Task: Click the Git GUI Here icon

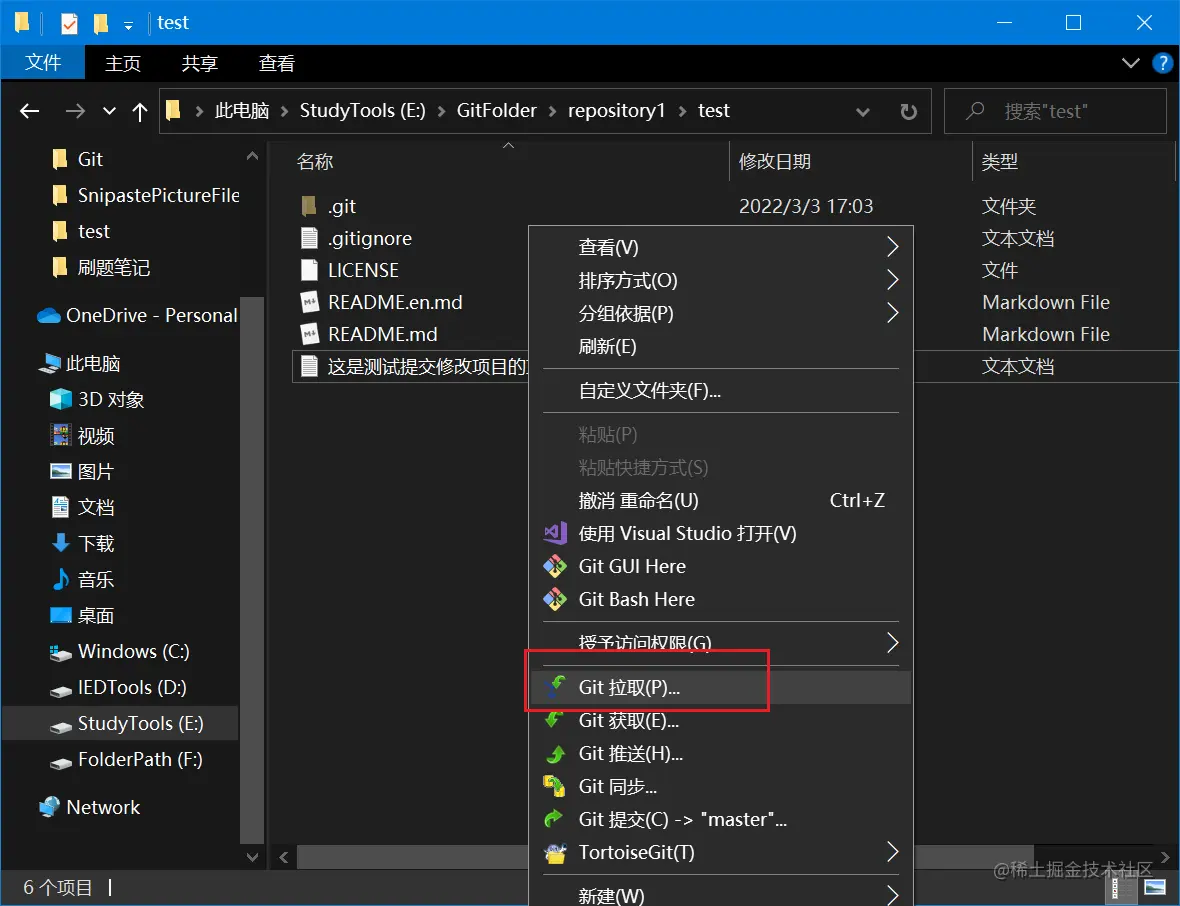Action: [x=555, y=566]
